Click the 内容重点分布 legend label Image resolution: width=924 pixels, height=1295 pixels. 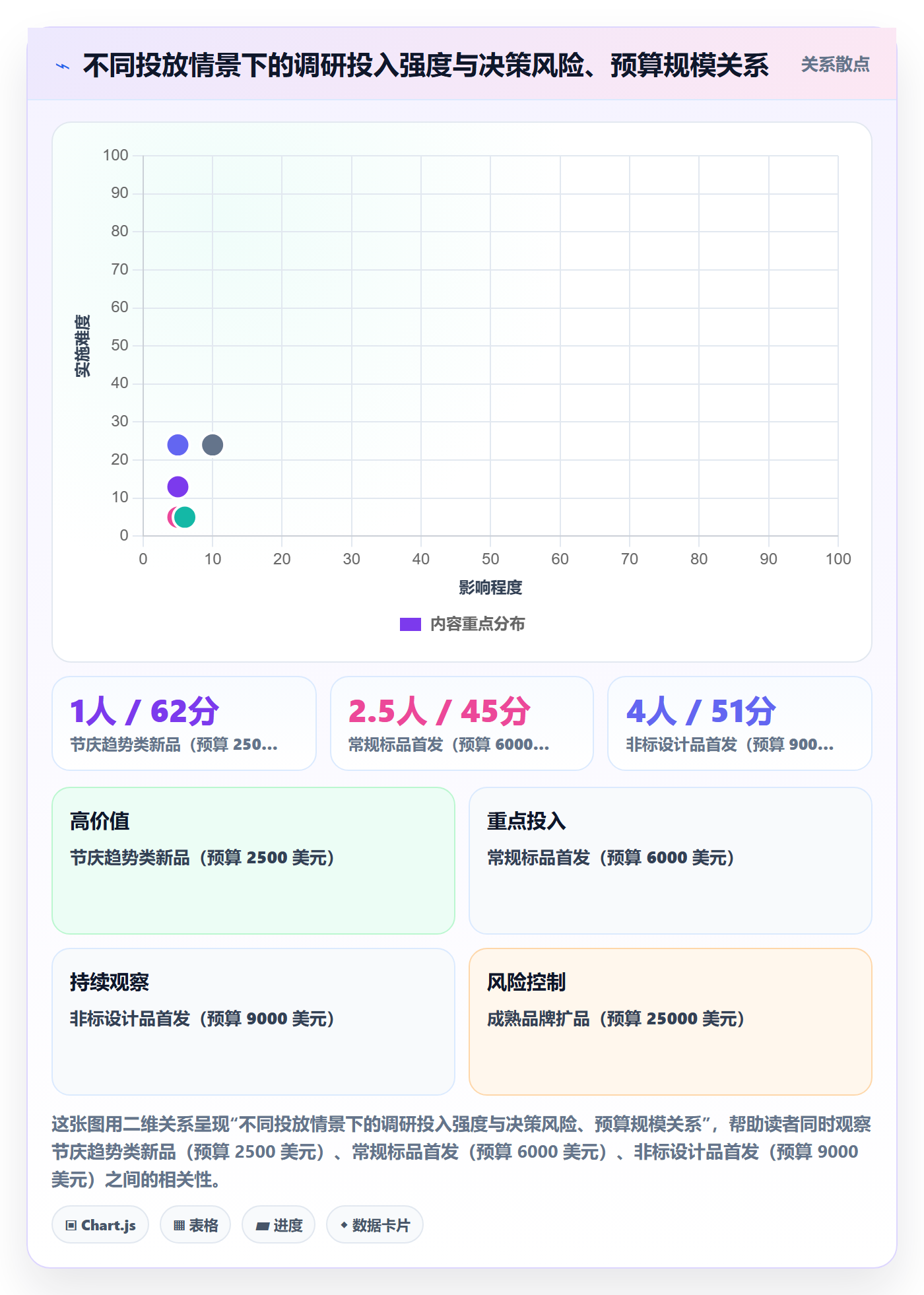[x=477, y=624]
